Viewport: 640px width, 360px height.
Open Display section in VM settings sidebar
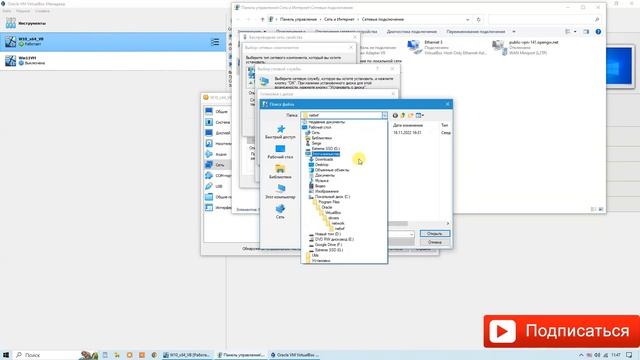click(x=217, y=133)
